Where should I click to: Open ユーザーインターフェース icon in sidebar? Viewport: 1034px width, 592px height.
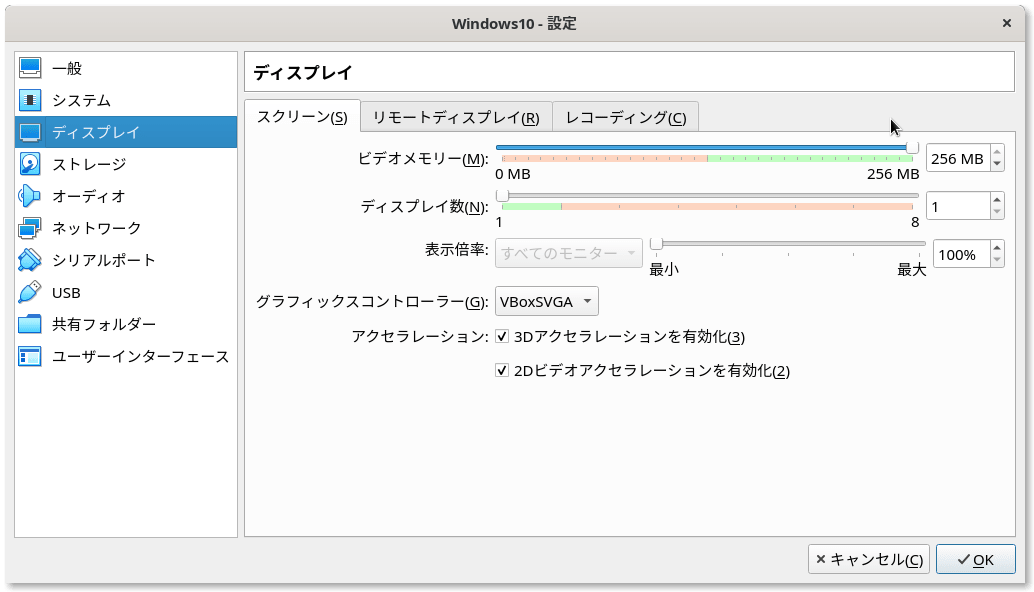30,356
